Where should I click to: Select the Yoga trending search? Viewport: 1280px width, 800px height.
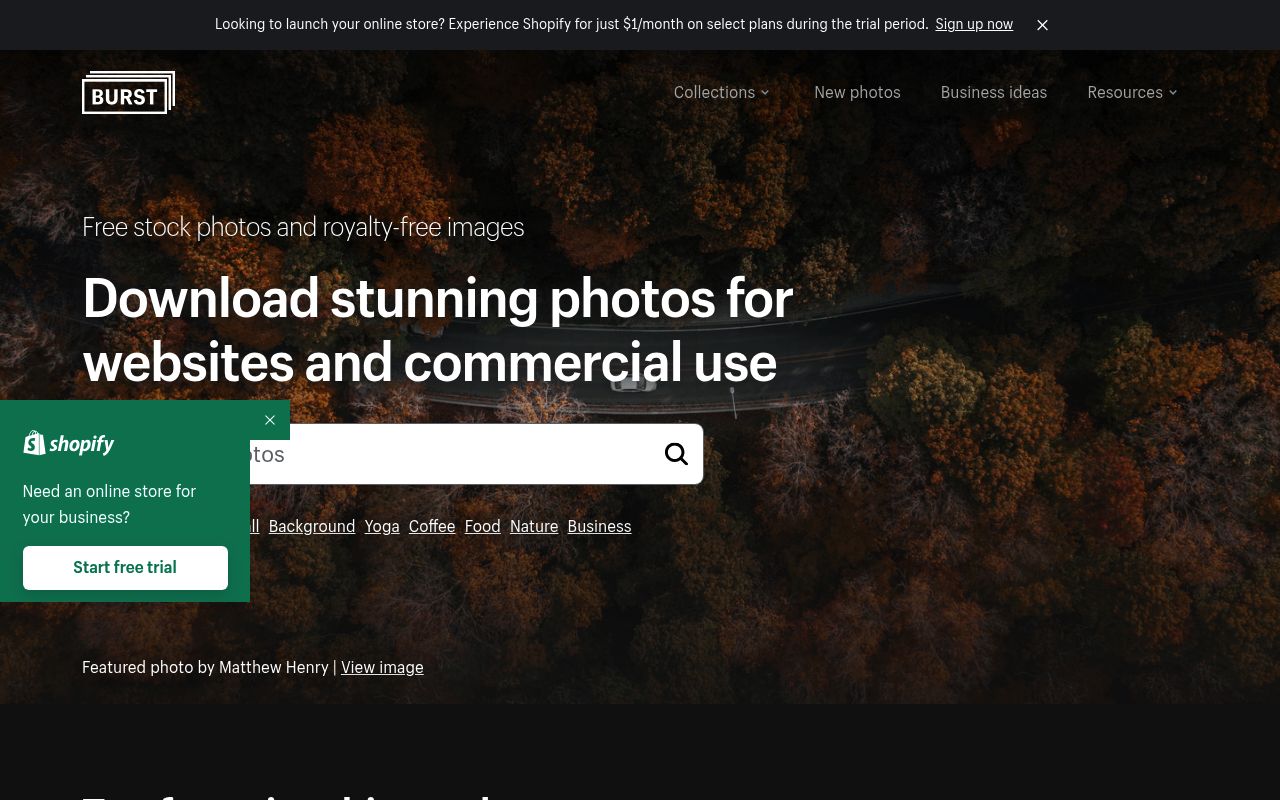[x=381, y=526]
